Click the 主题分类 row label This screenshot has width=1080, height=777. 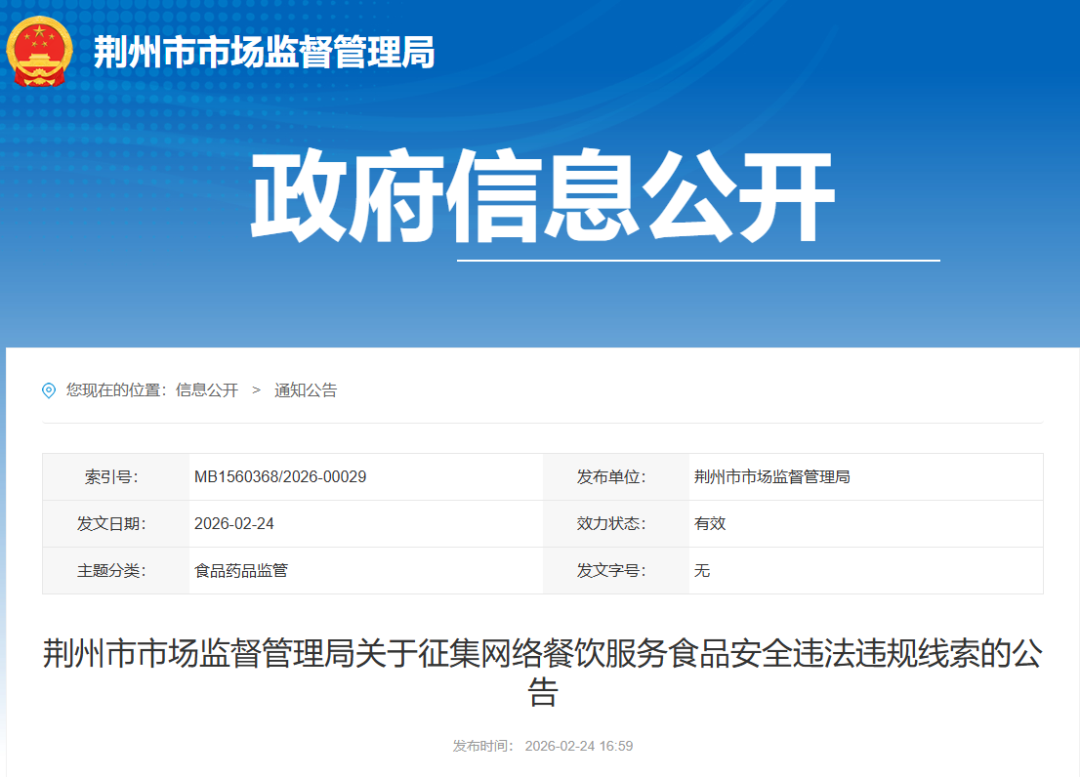[x=113, y=570]
